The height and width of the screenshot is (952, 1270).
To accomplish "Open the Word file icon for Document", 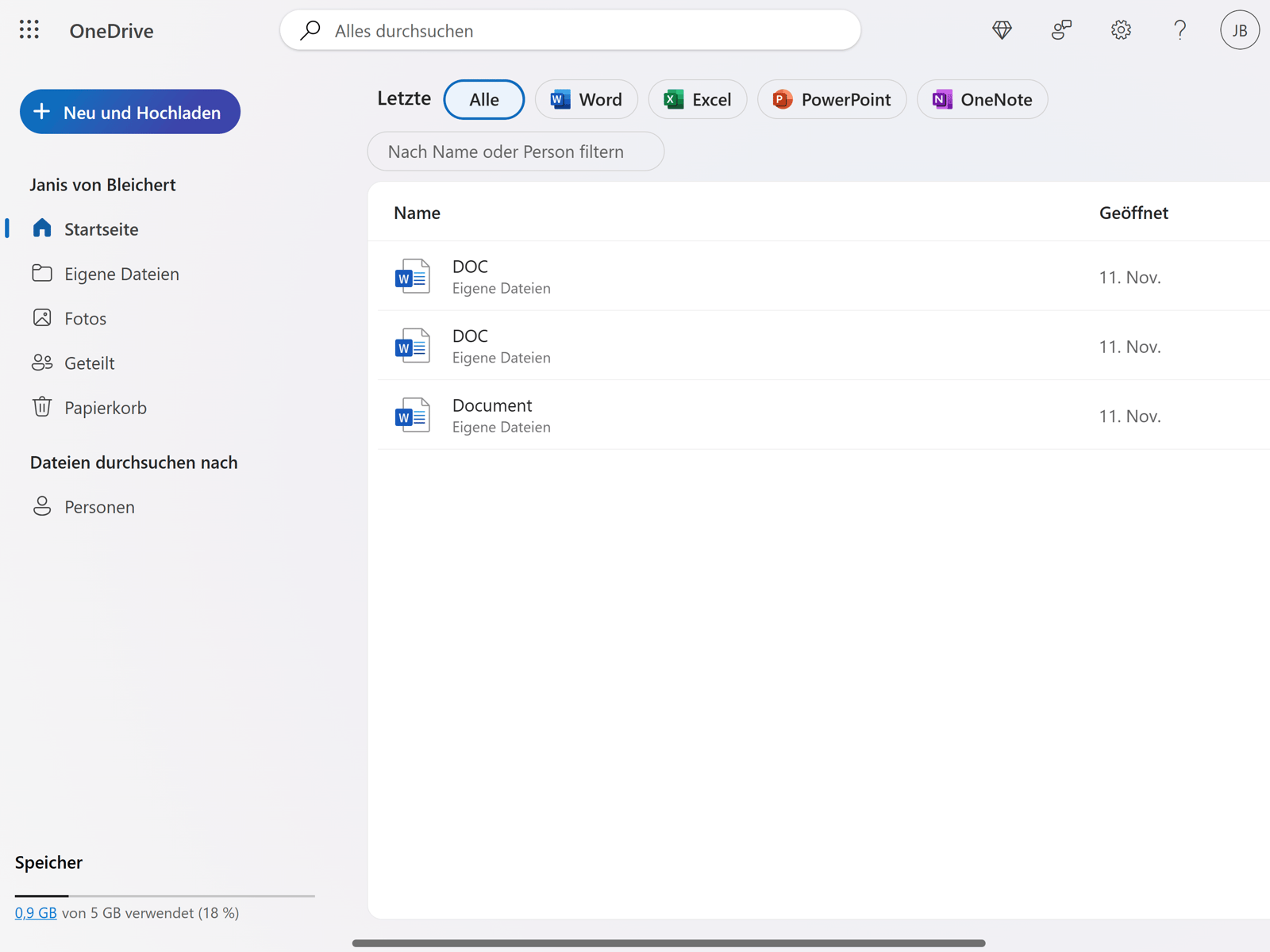I will (x=412, y=415).
